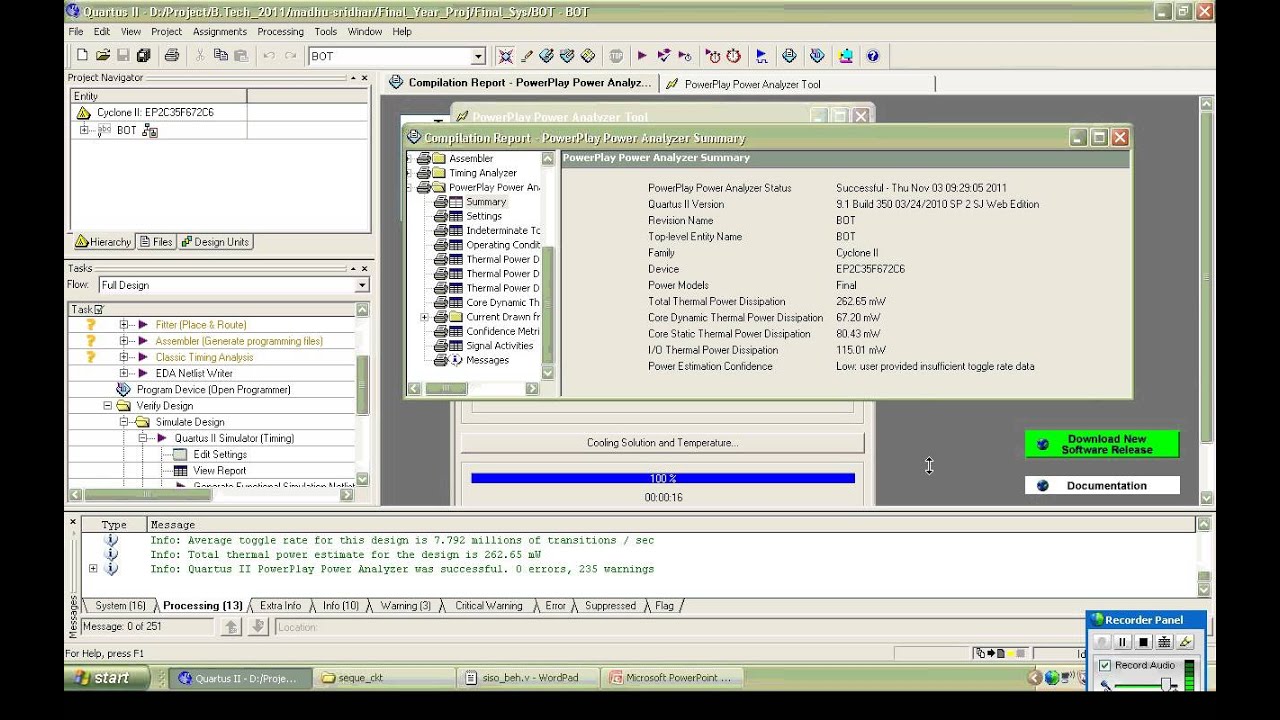This screenshot has width=1280, height=720.
Task: Open the Tools menu
Action: click(x=326, y=32)
